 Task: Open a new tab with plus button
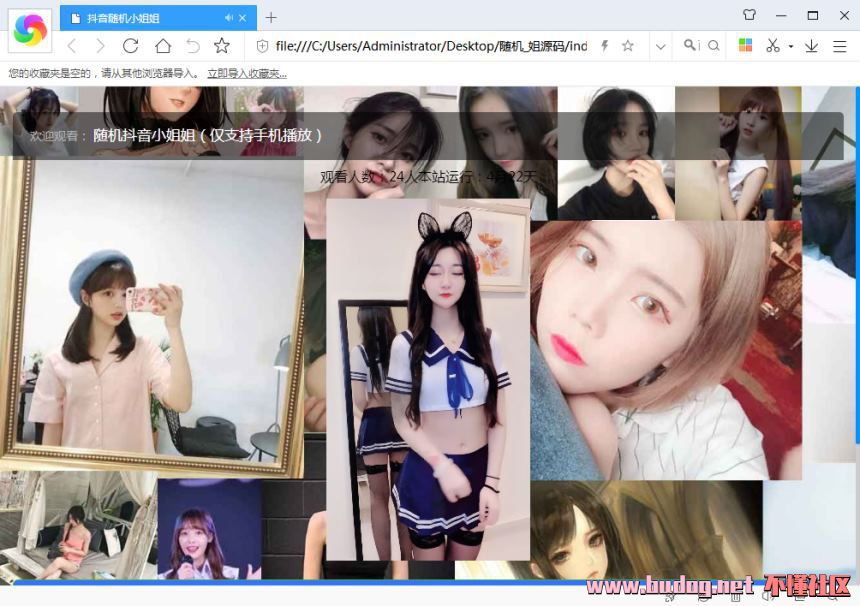[271, 18]
